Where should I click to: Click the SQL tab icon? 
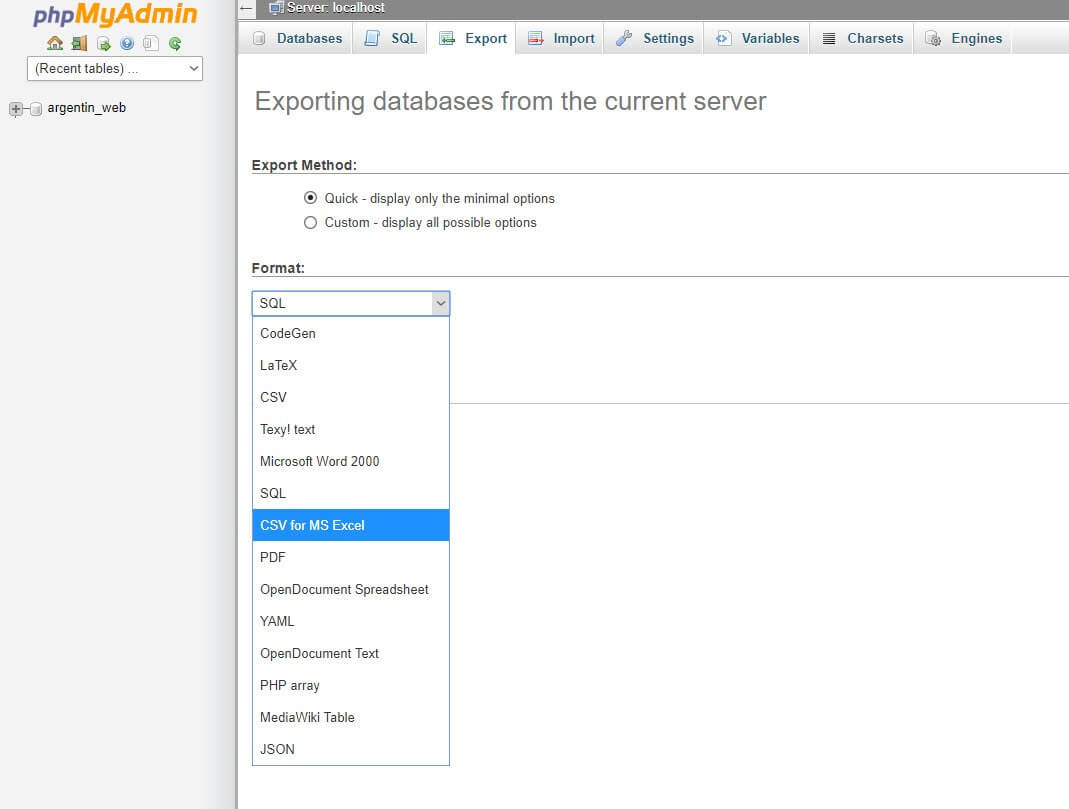(372, 38)
